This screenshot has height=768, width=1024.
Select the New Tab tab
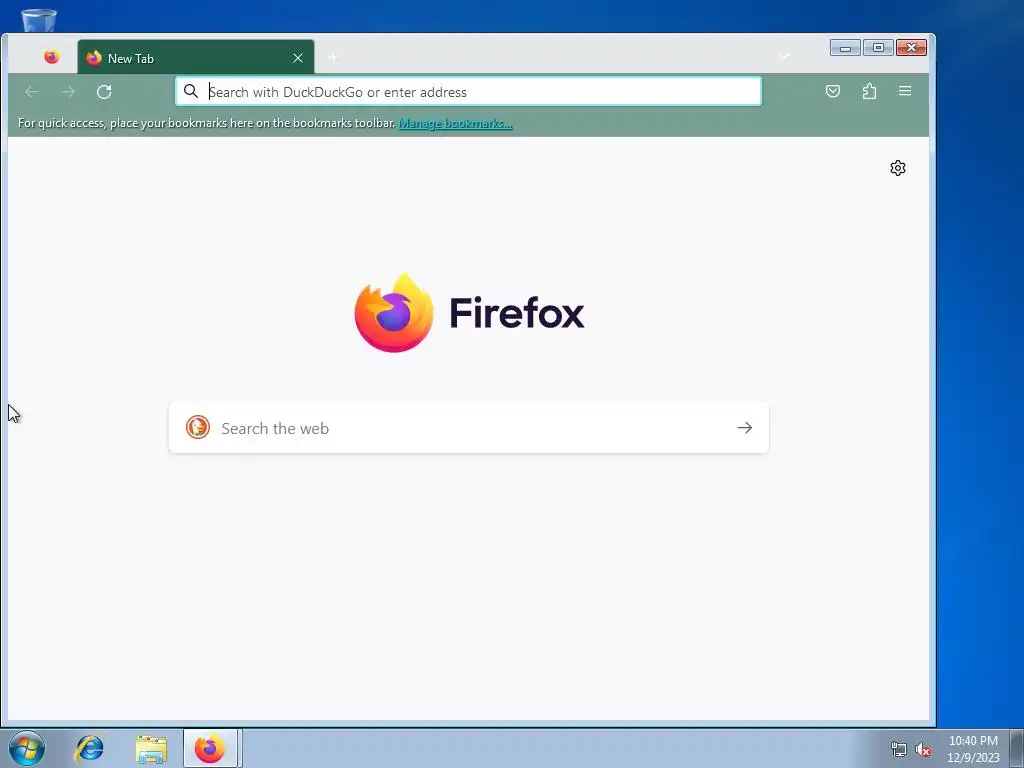(x=195, y=57)
